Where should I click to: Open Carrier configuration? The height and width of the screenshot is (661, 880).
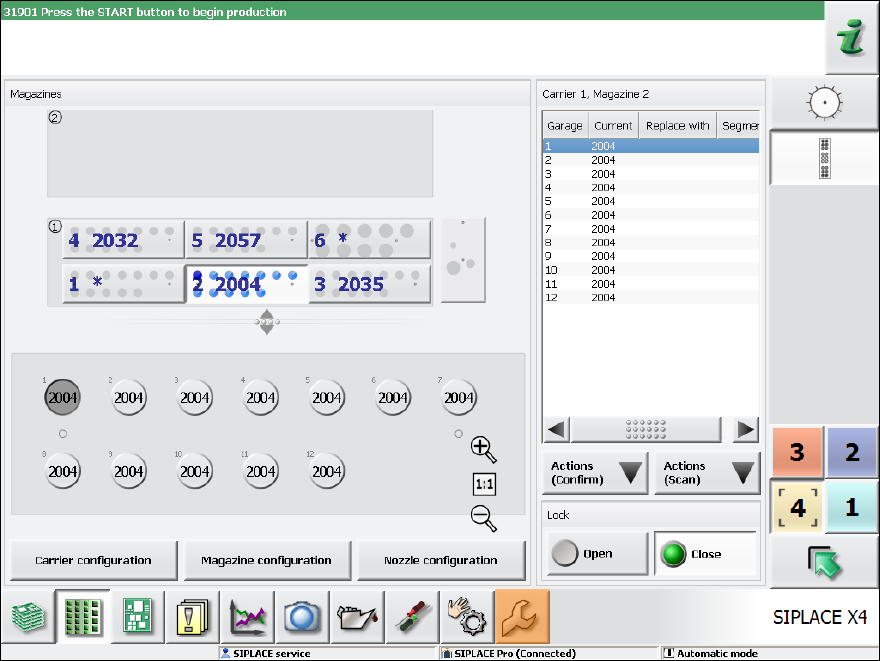(93, 560)
